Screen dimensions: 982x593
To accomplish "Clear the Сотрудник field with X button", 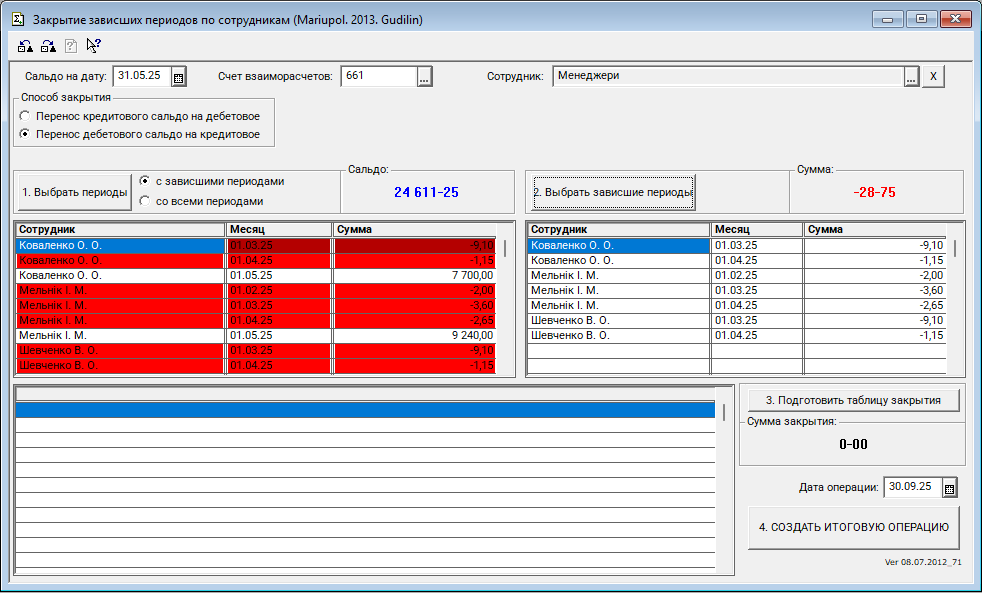I will point(933,77).
